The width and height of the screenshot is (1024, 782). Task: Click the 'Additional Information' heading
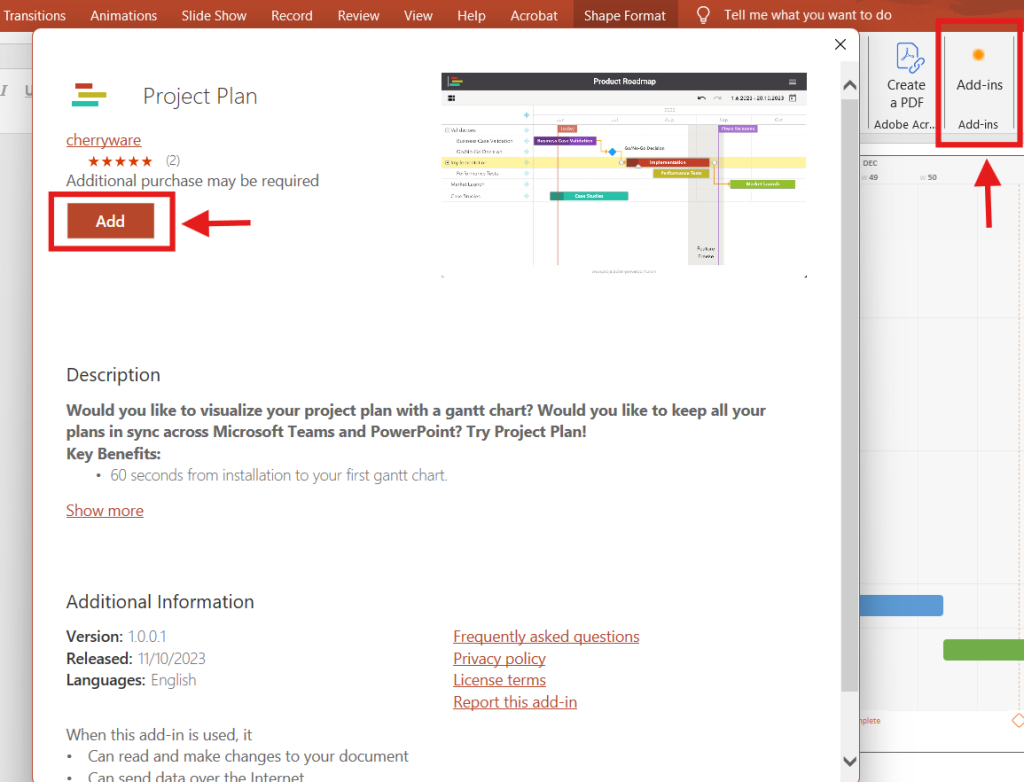(x=160, y=602)
